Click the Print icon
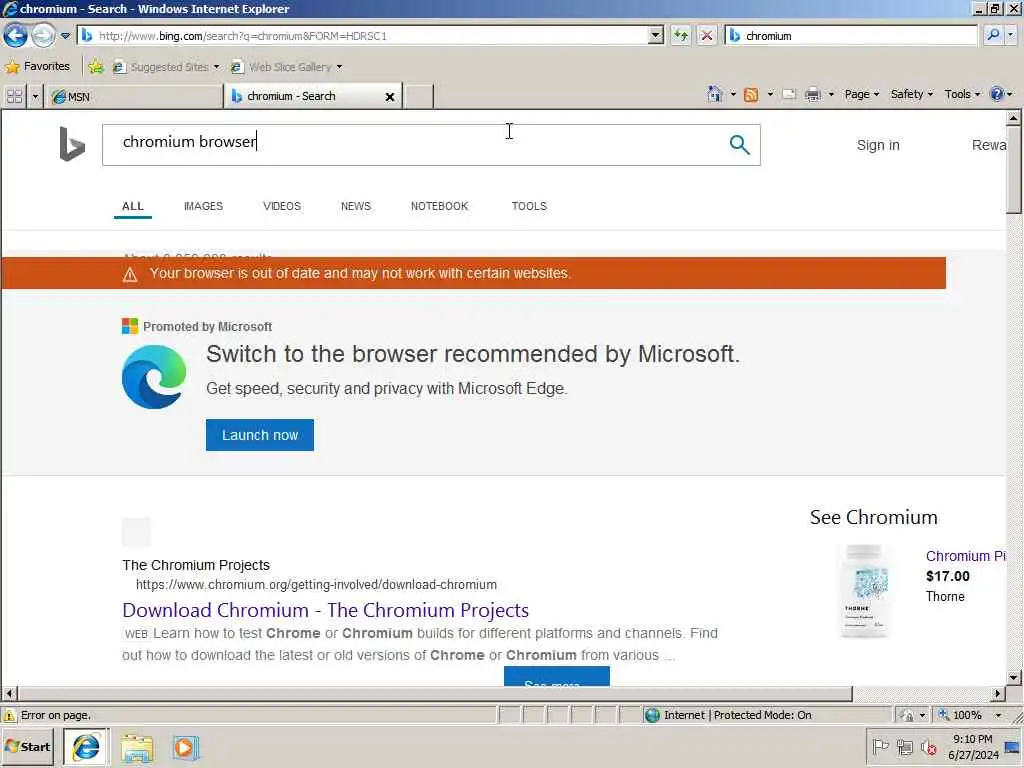The image size is (1024, 768). coord(812,95)
